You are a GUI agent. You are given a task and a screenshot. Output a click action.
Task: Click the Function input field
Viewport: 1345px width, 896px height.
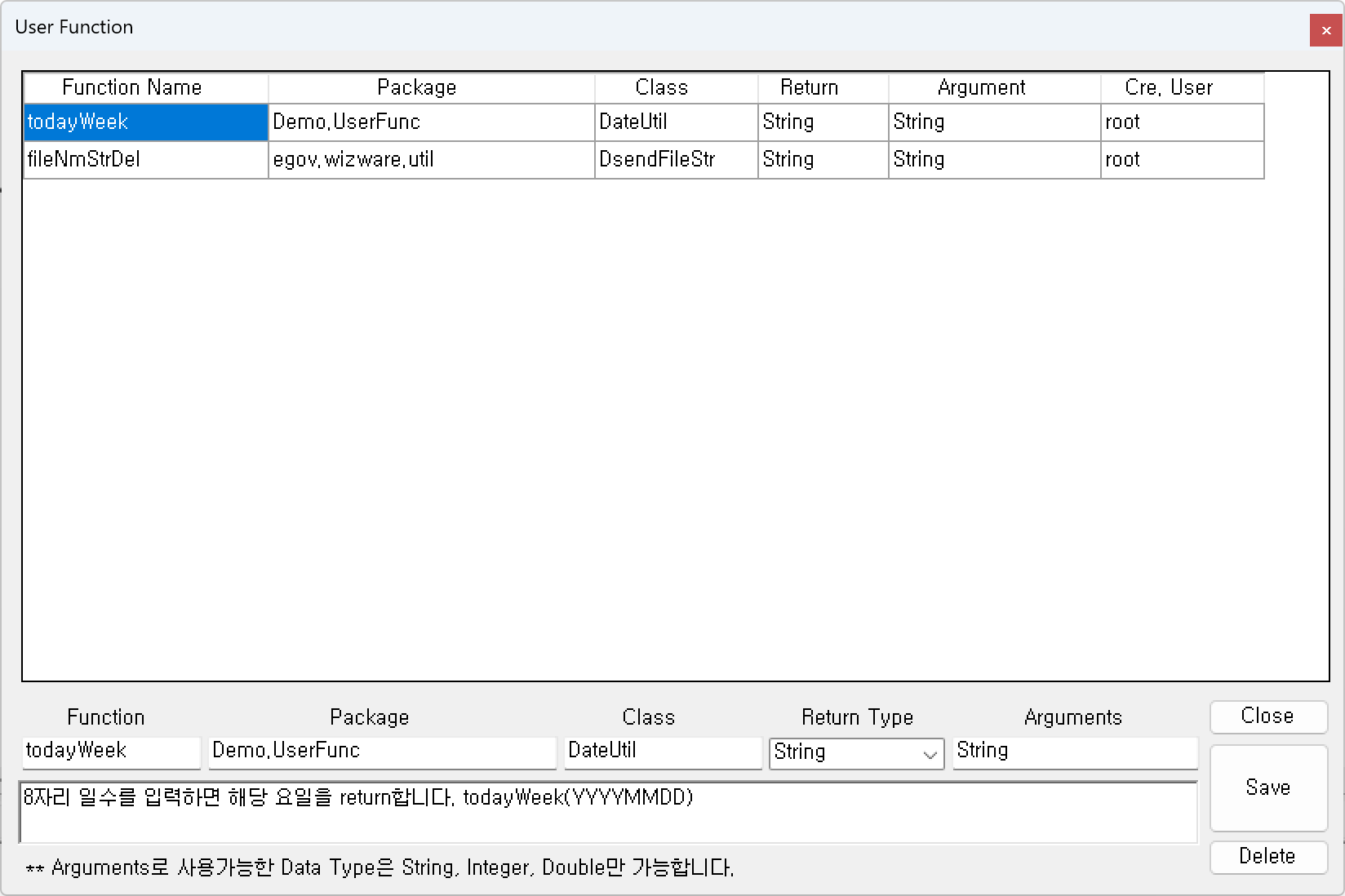coord(110,752)
